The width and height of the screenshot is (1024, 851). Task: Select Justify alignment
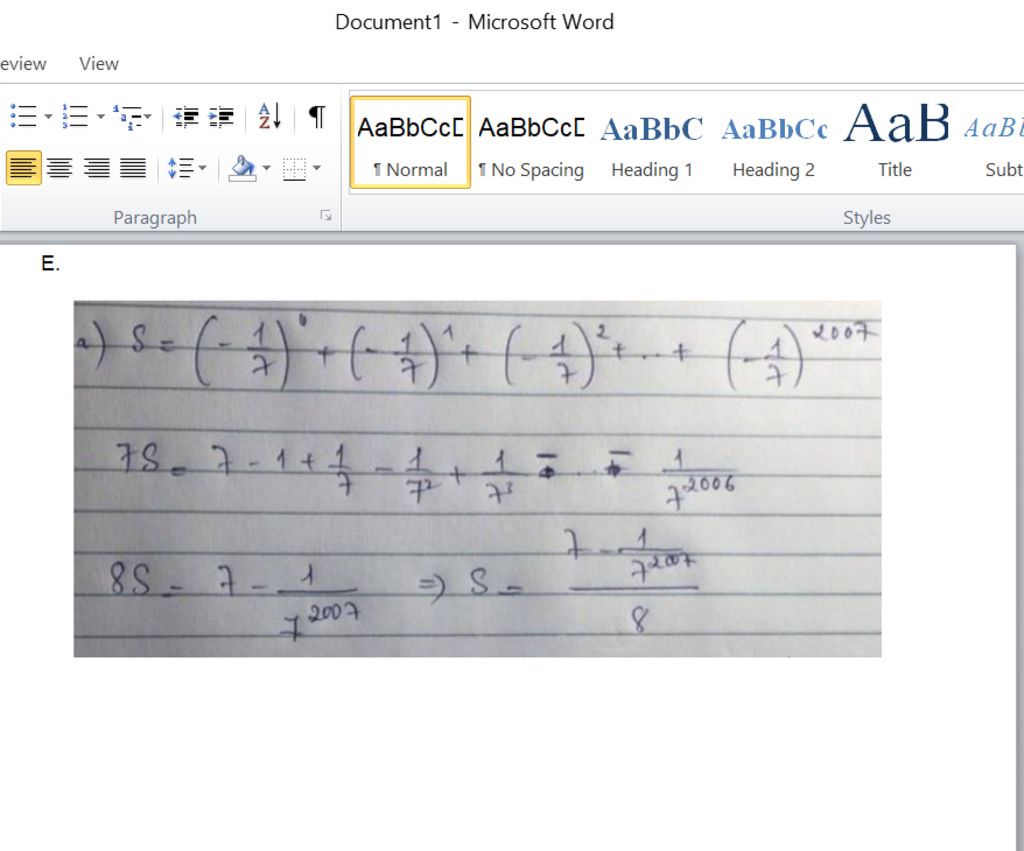pyautogui.click(x=133, y=169)
